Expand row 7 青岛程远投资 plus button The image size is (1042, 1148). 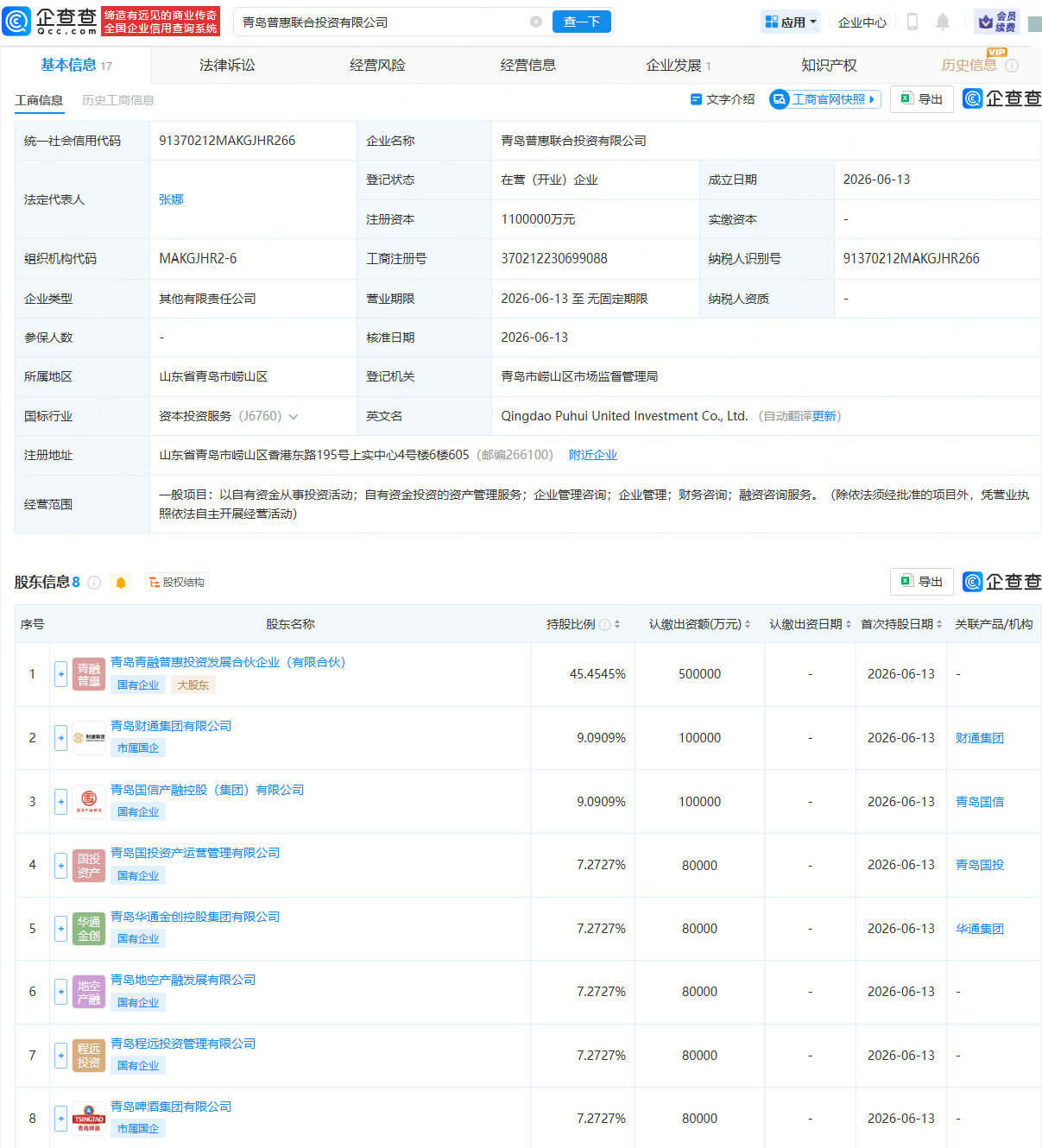[x=60, y=1056]
